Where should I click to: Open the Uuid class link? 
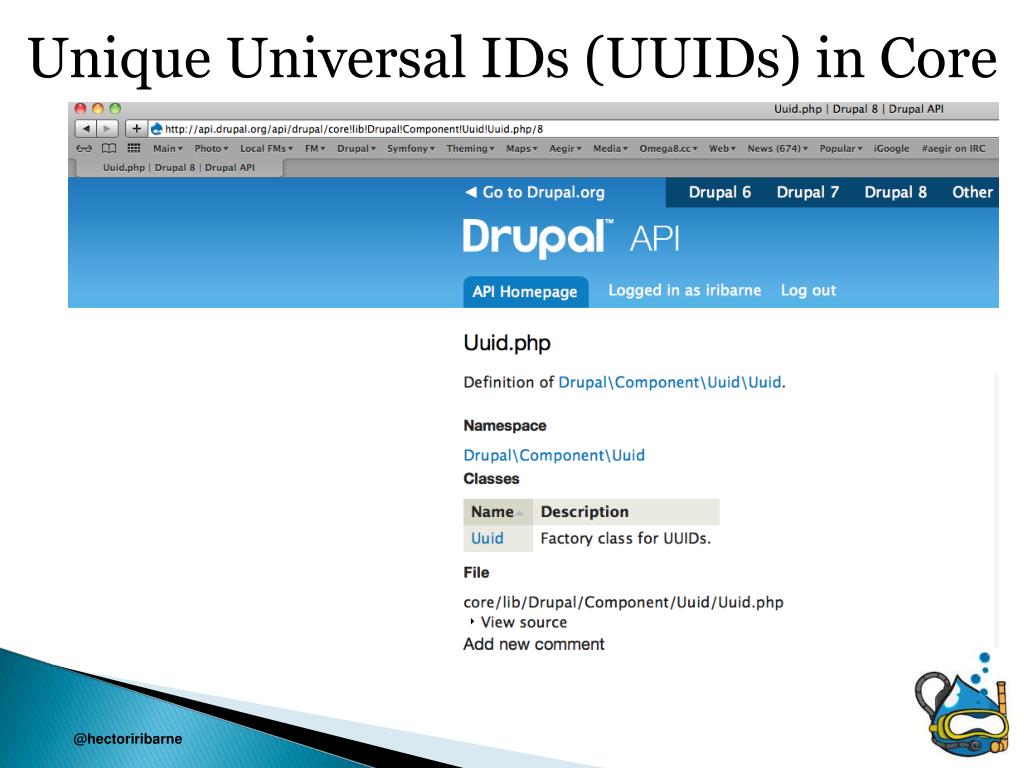(x=487, y=539)
